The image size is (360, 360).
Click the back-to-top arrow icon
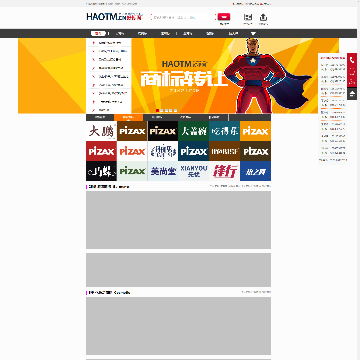(x=352, y=94)
